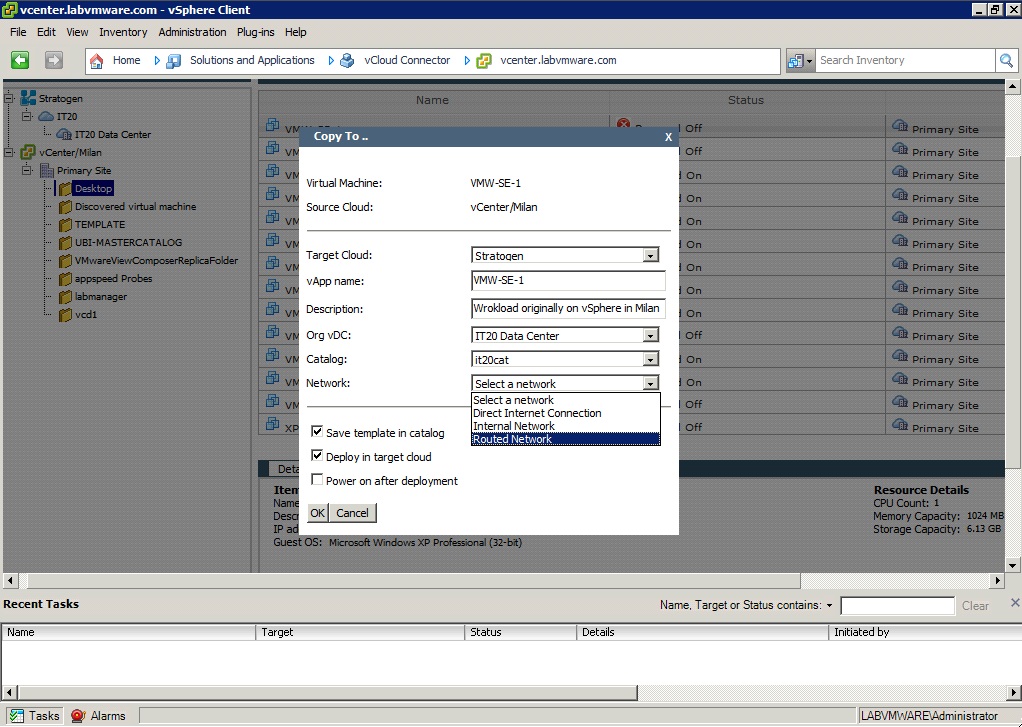Click the appspeed Probes folder icon
Viewport: 1022px width, 727px height.
[x=65, y=279]
